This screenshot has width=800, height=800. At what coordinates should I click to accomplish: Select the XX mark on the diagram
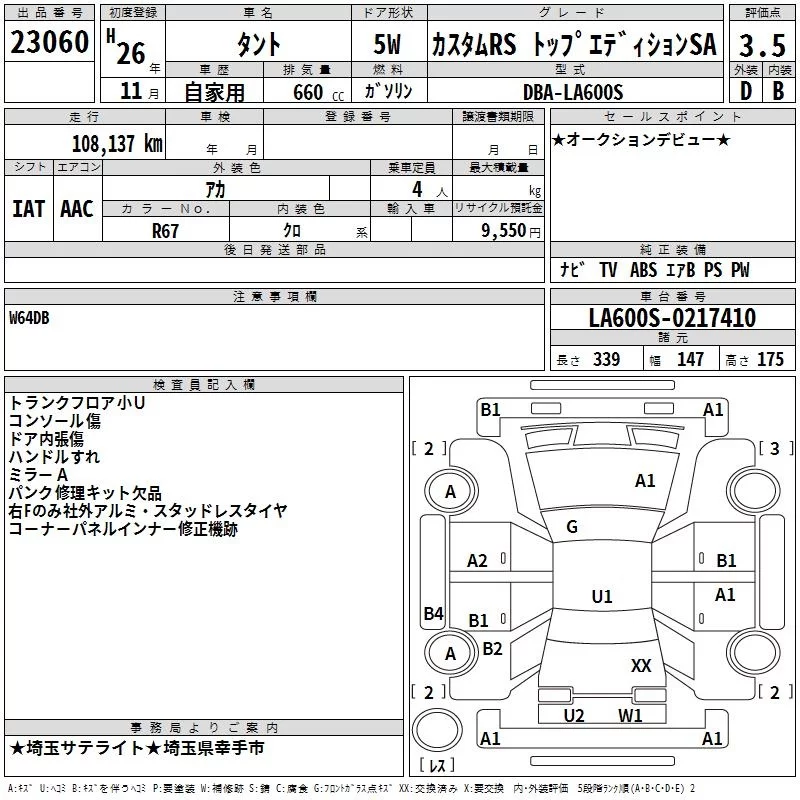[x=641, y=665]
